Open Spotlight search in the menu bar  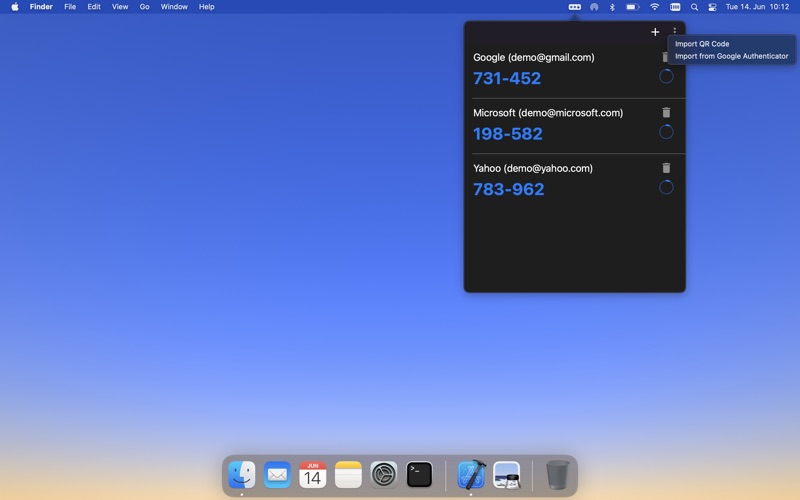click(x=694, y=7)
